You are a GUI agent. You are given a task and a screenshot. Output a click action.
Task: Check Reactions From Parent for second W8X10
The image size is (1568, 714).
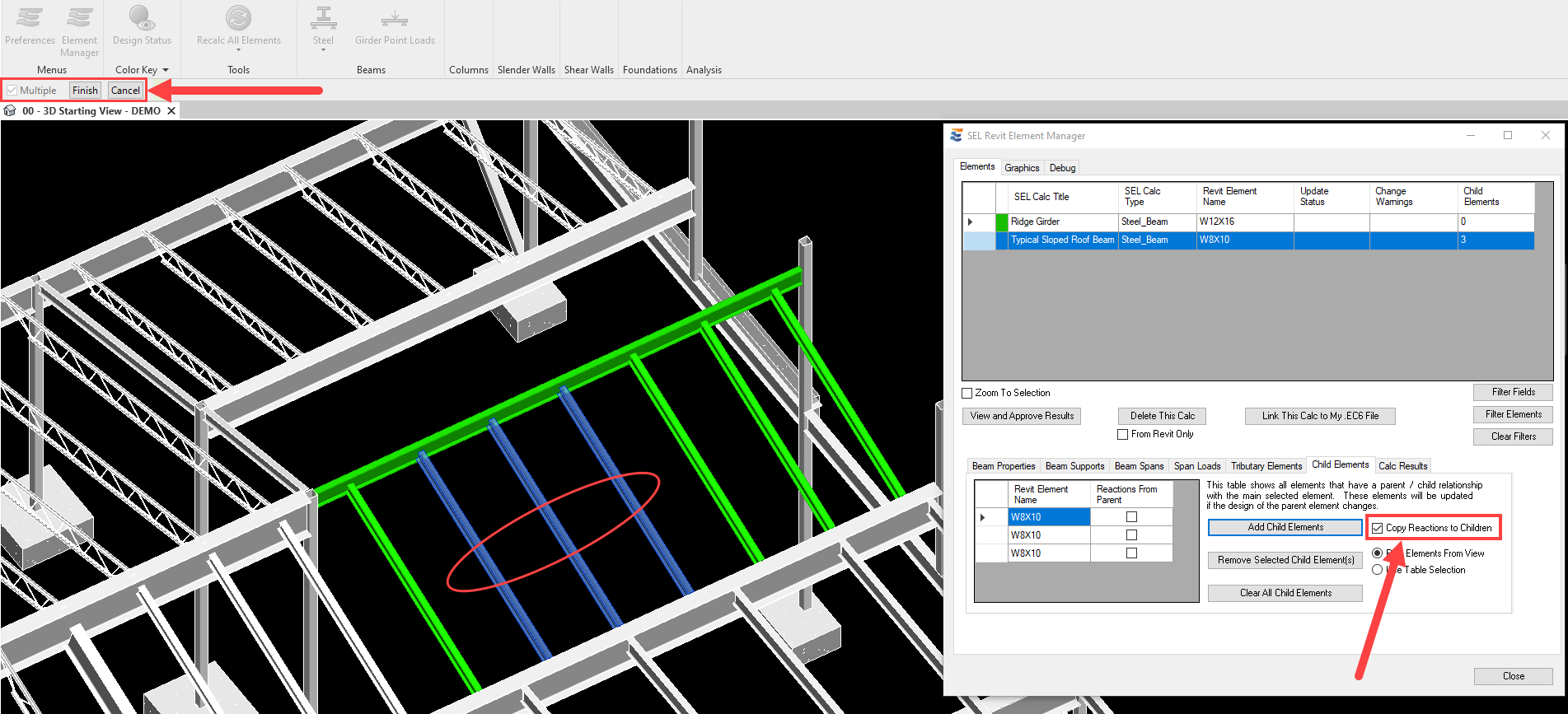coord(1131,535)
